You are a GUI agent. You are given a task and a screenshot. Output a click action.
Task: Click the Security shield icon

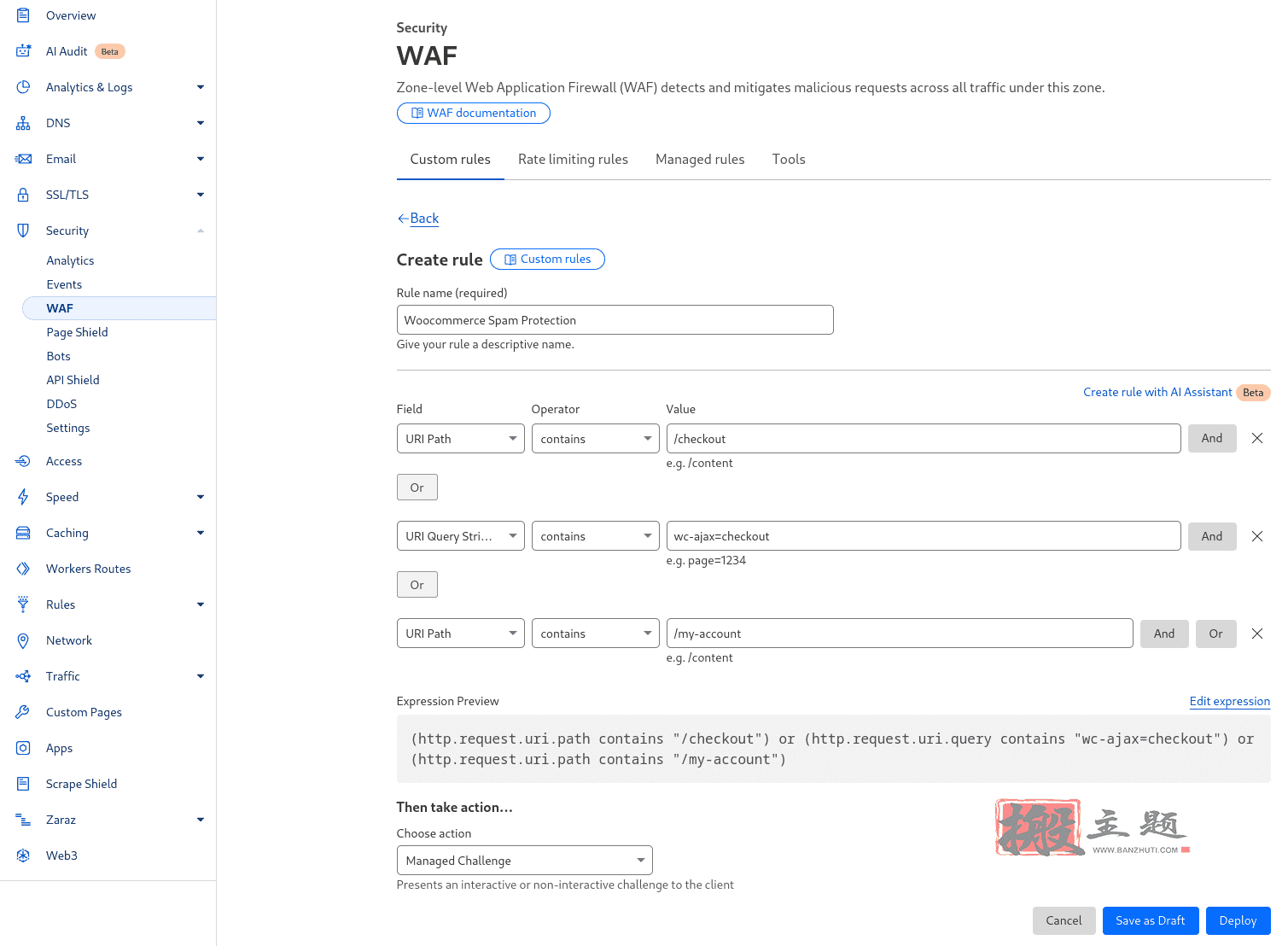pos(23,231)
